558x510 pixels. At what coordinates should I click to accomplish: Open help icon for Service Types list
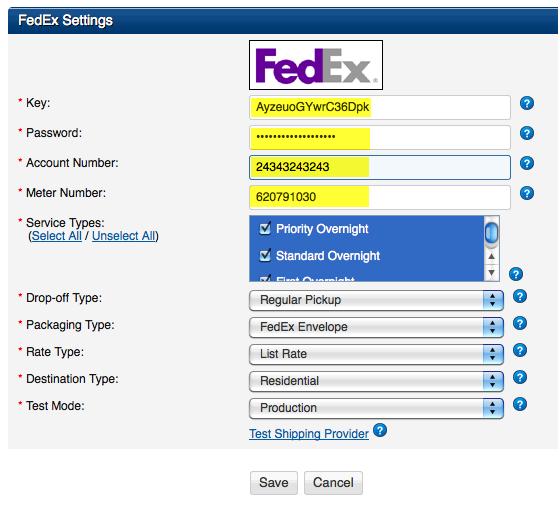(x=516, y=274)
